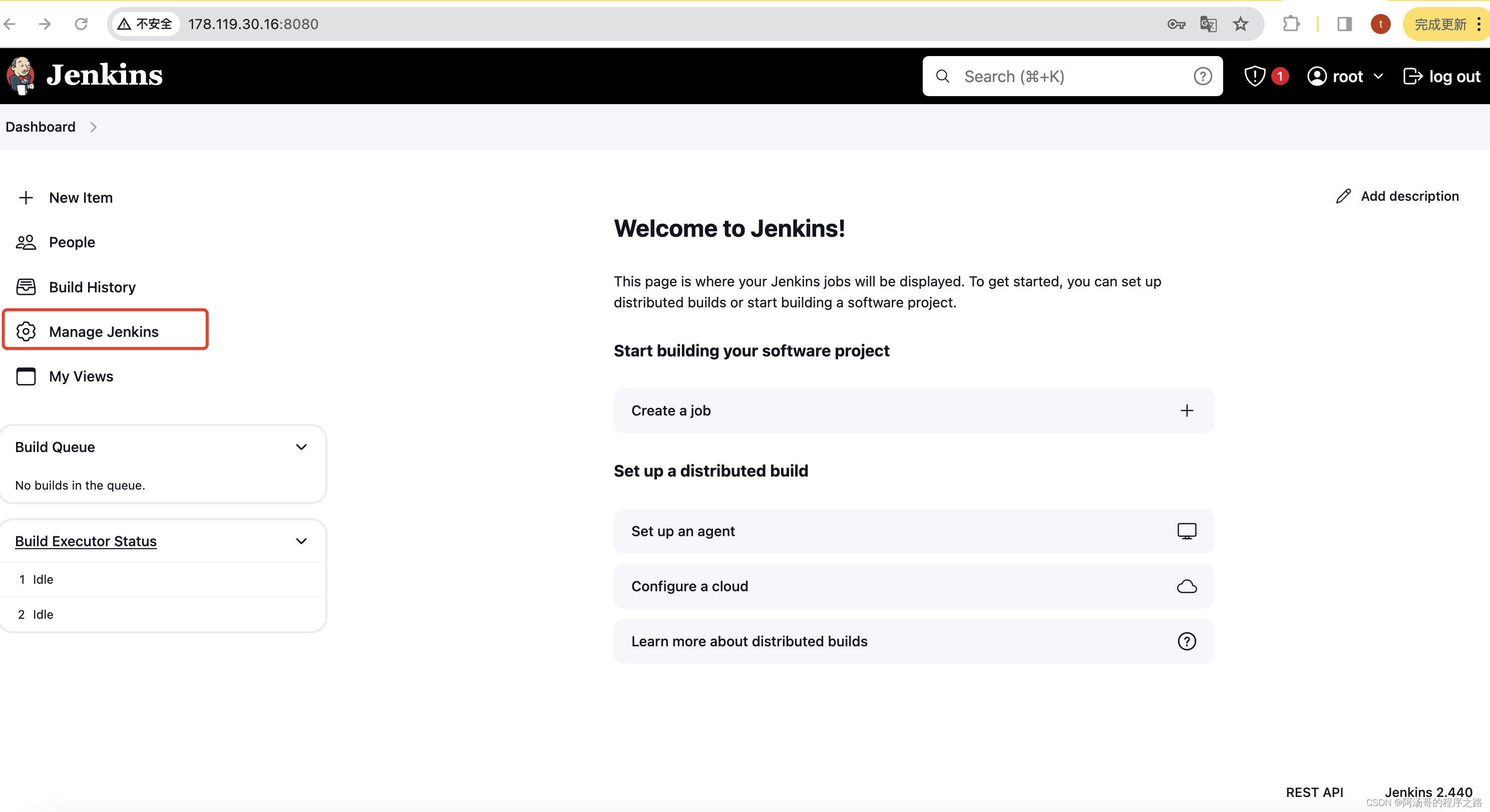Go forward with the browser forward arrow
Screen dimensions: 1490x812
tap(45, 24)
